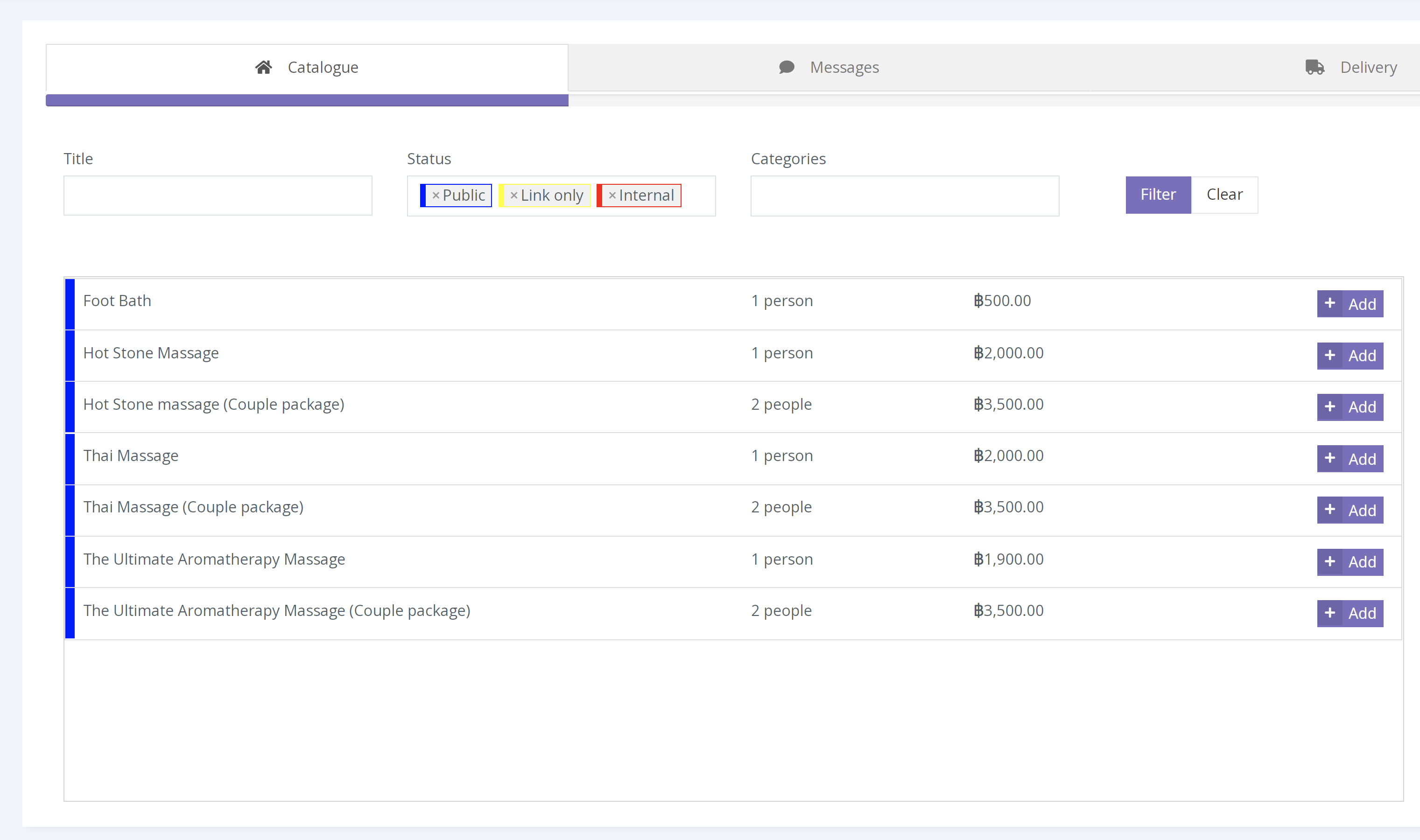The image size is (1420, 840).
Task: Click the Messages speech bubble icon
Action: [787, 67]
